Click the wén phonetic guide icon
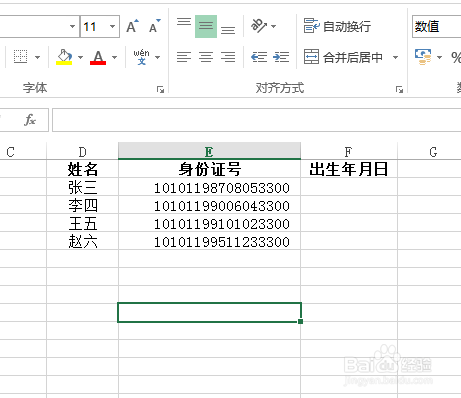 [141, 57]
